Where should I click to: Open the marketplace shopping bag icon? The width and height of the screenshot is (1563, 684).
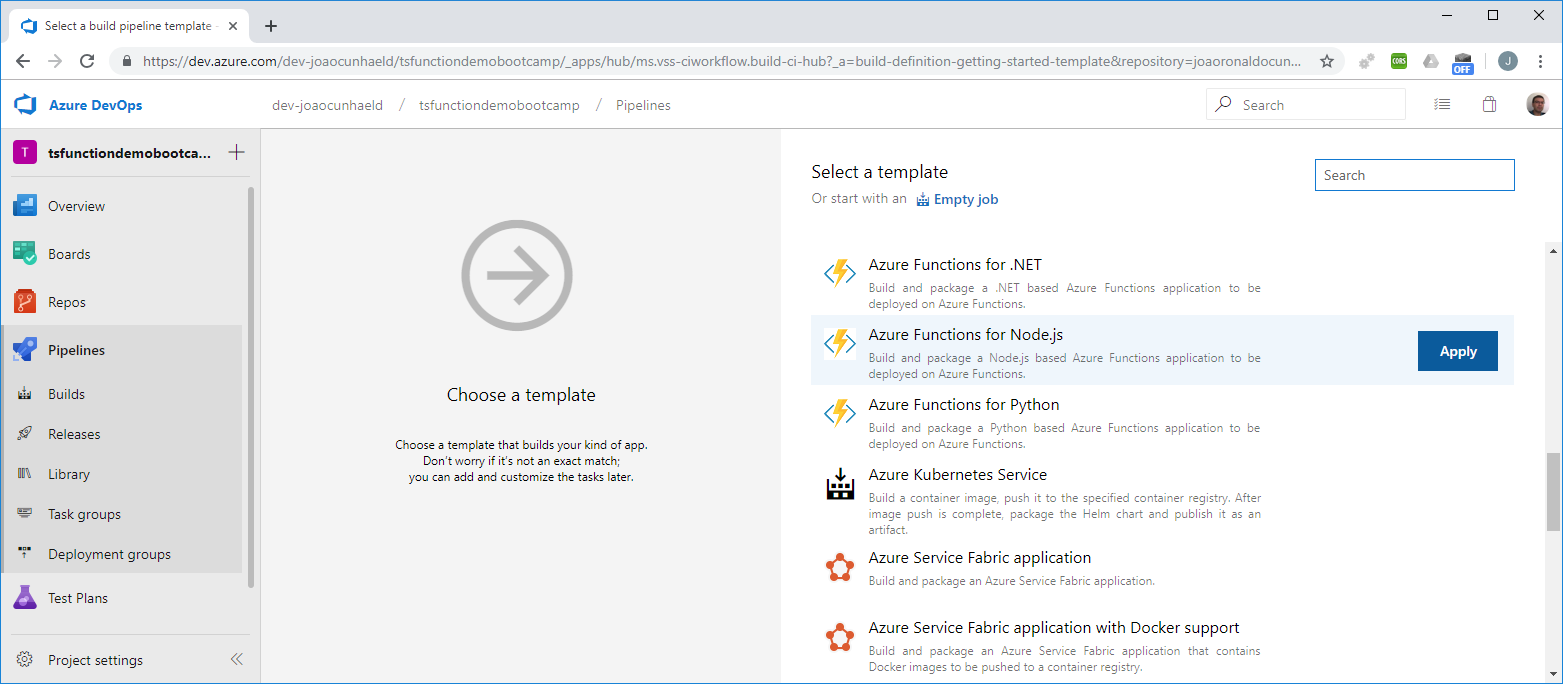(1489, 104)
